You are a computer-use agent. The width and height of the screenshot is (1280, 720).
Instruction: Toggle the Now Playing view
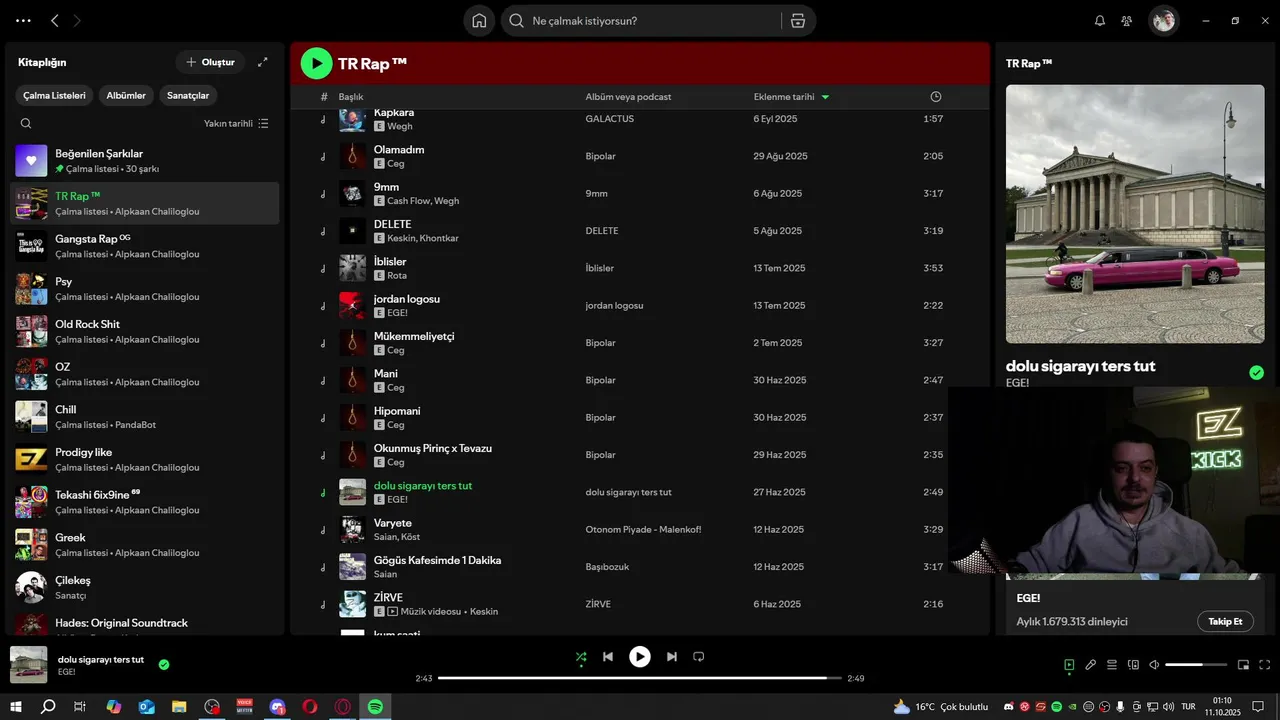coord(1069,665)
